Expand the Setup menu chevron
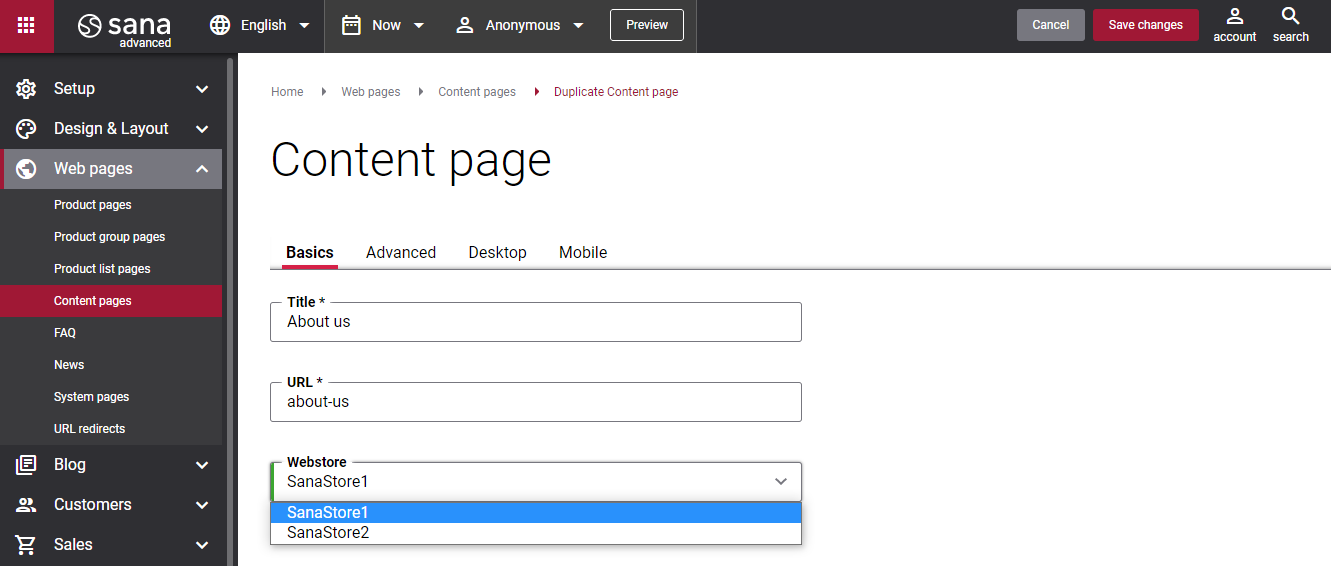The width and height of the screenshot is (1331, 566). pyautogui.click(x=202, y=89)
